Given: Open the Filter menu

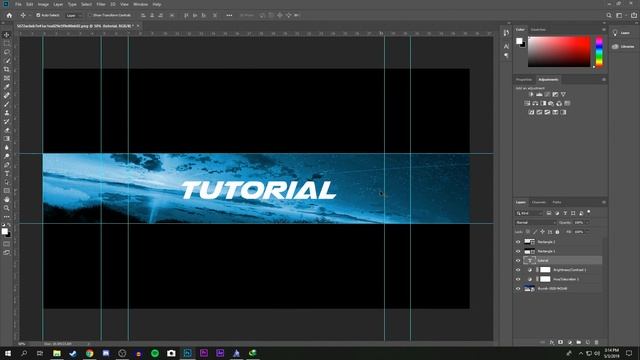Looking at the screenshot, I should point(101,4).
